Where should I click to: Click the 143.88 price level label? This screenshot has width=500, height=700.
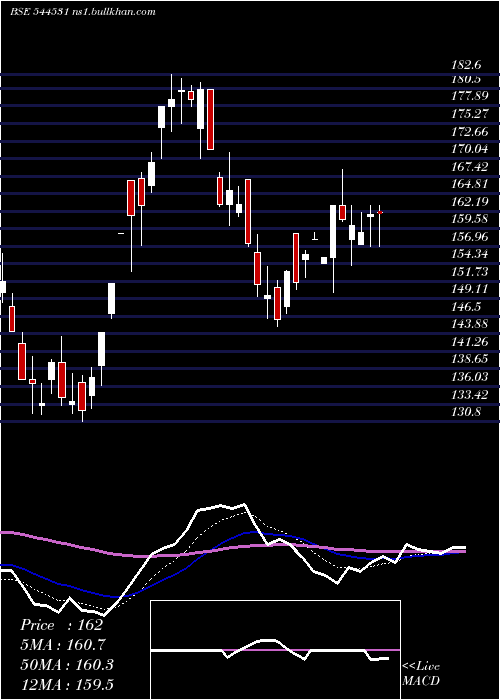[470, 324]
